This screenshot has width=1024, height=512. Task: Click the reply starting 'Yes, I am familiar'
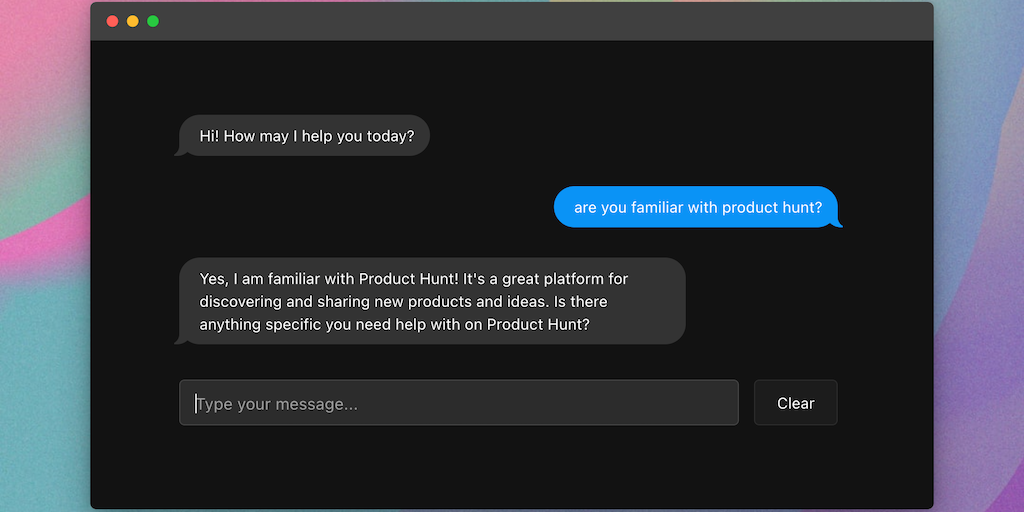click(432, 301)
